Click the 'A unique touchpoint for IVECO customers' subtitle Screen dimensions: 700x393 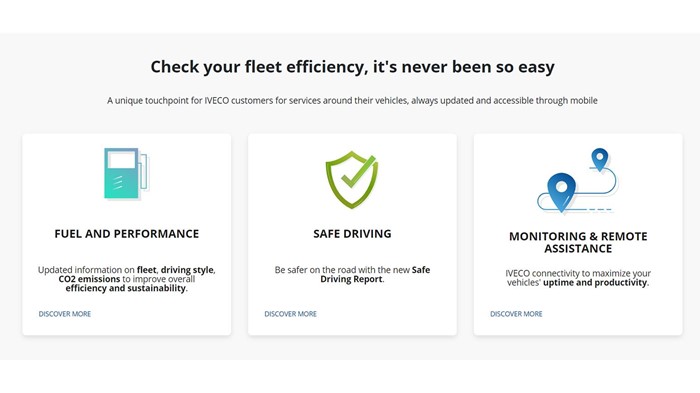pyautogui.click(x=352, y=100)
